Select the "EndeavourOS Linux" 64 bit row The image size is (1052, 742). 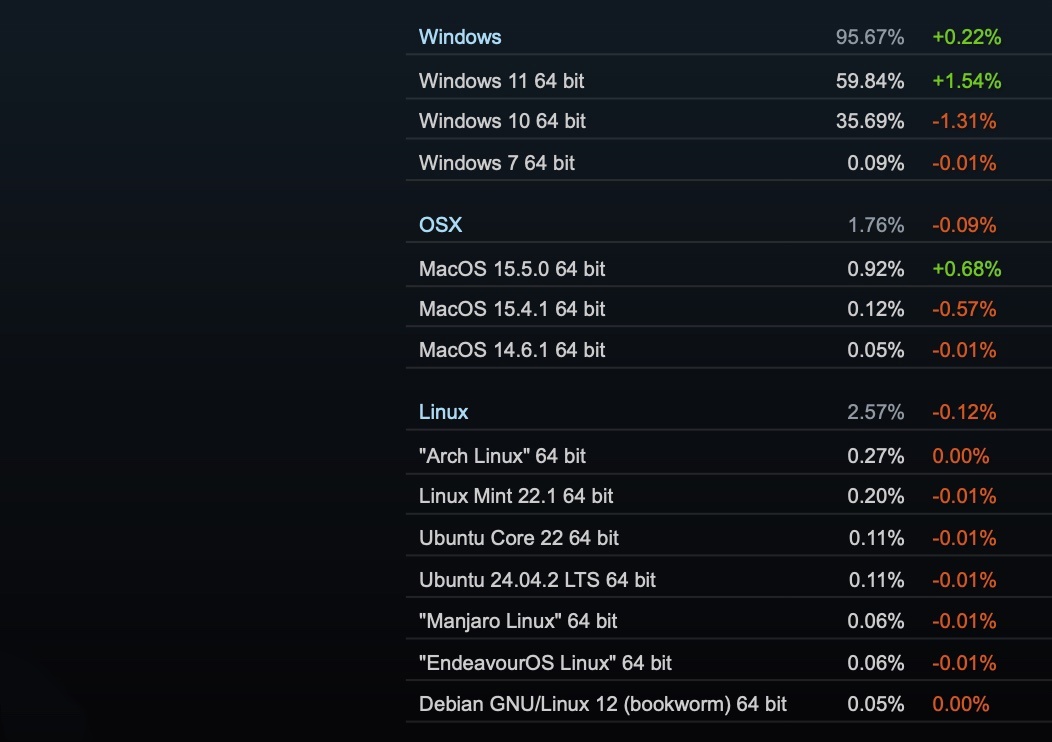coord(545,663)
